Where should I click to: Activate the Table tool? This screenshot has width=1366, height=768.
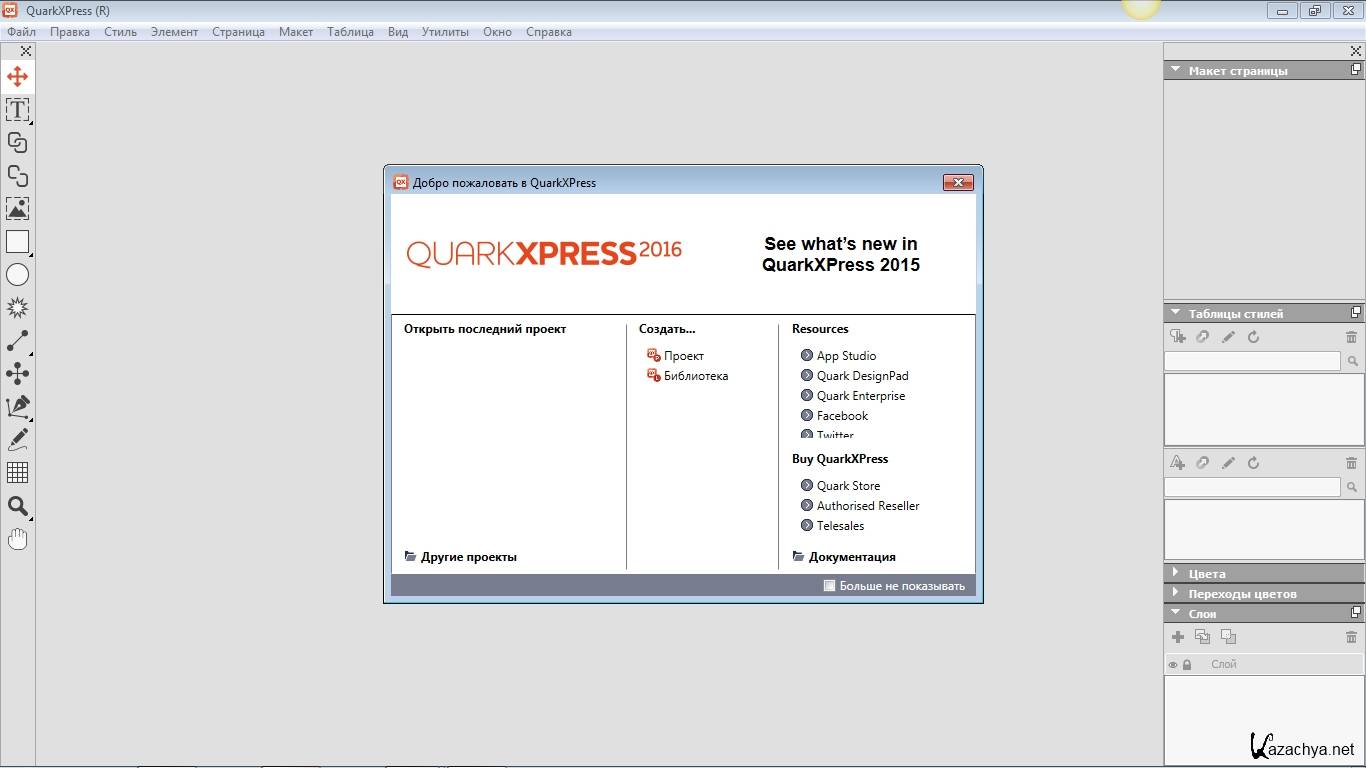coord(17,473)
